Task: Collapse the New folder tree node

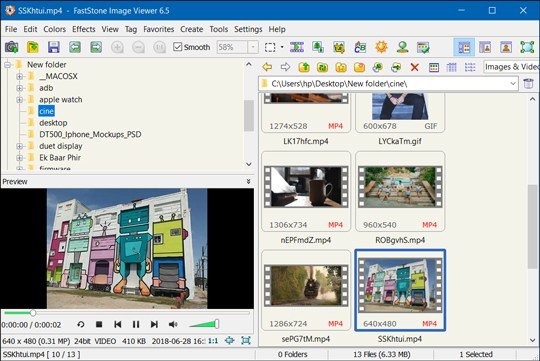Action: (7, 64)
